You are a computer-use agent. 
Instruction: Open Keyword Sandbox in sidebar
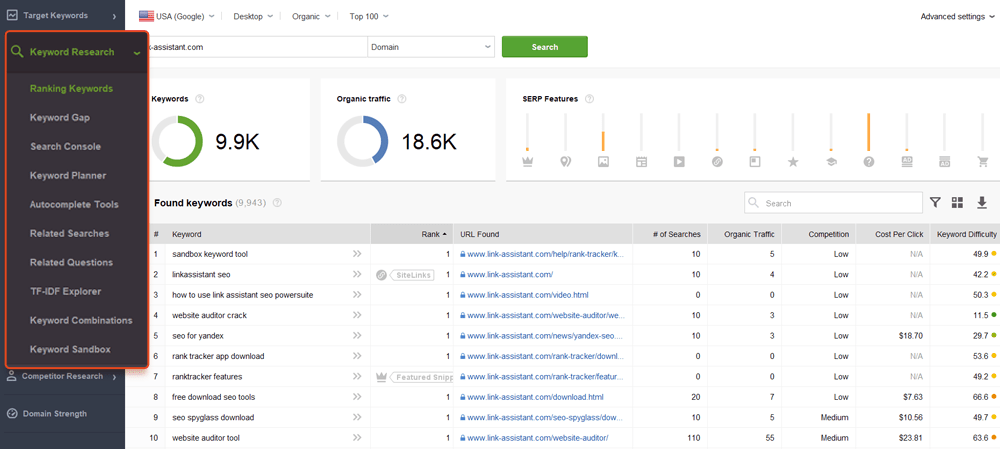[x=70, y=350]
